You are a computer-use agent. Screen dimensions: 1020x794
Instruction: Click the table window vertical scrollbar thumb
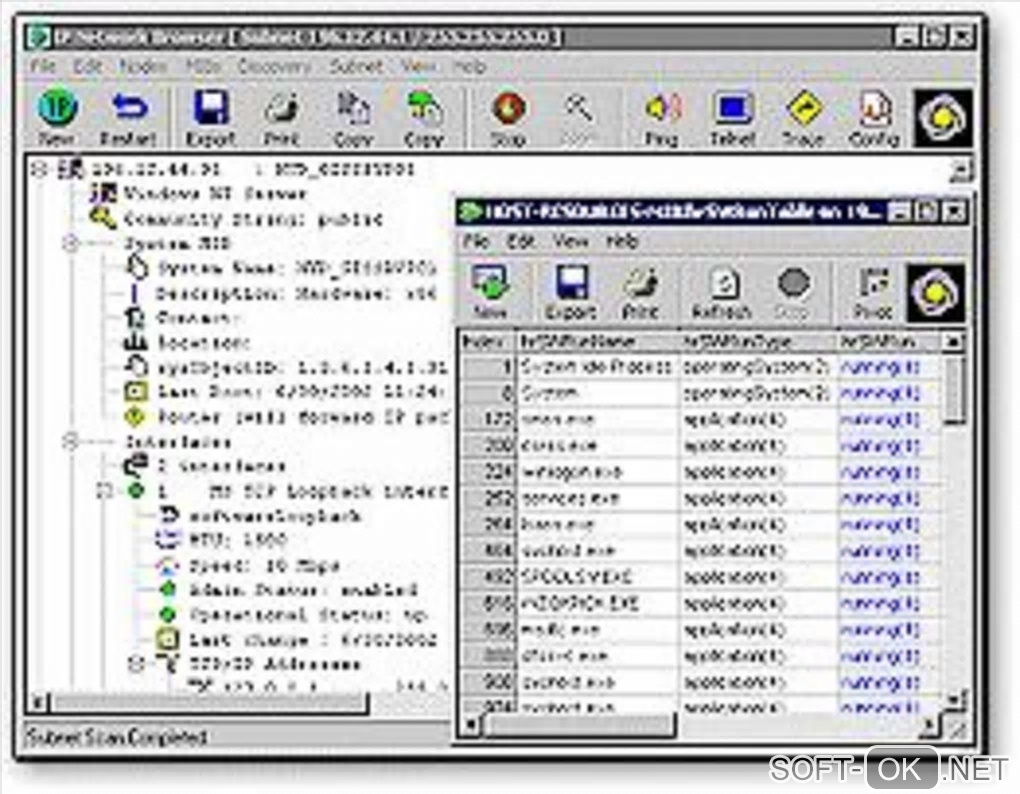click(x=954, y=390)
